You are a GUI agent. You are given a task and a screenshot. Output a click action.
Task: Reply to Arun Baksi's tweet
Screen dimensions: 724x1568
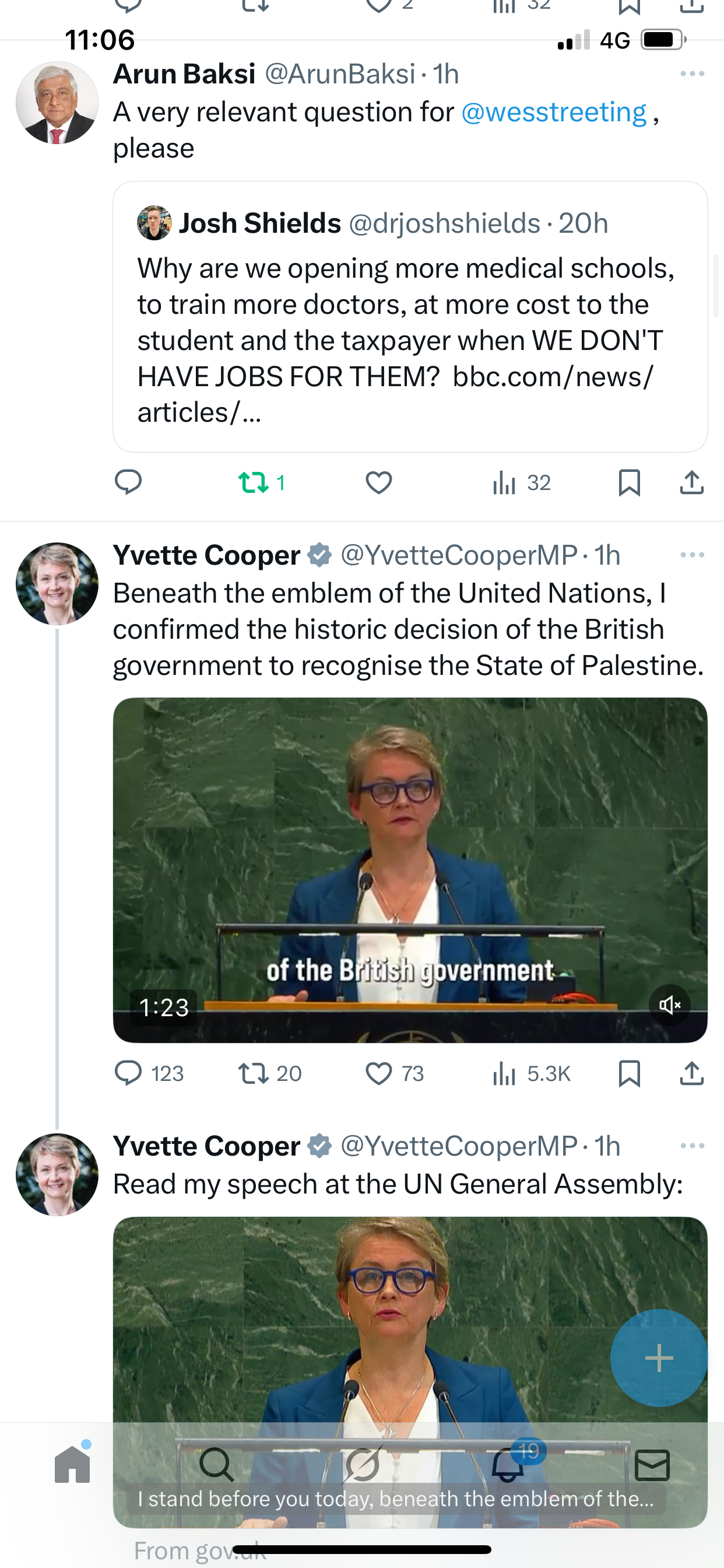point(128,482)
